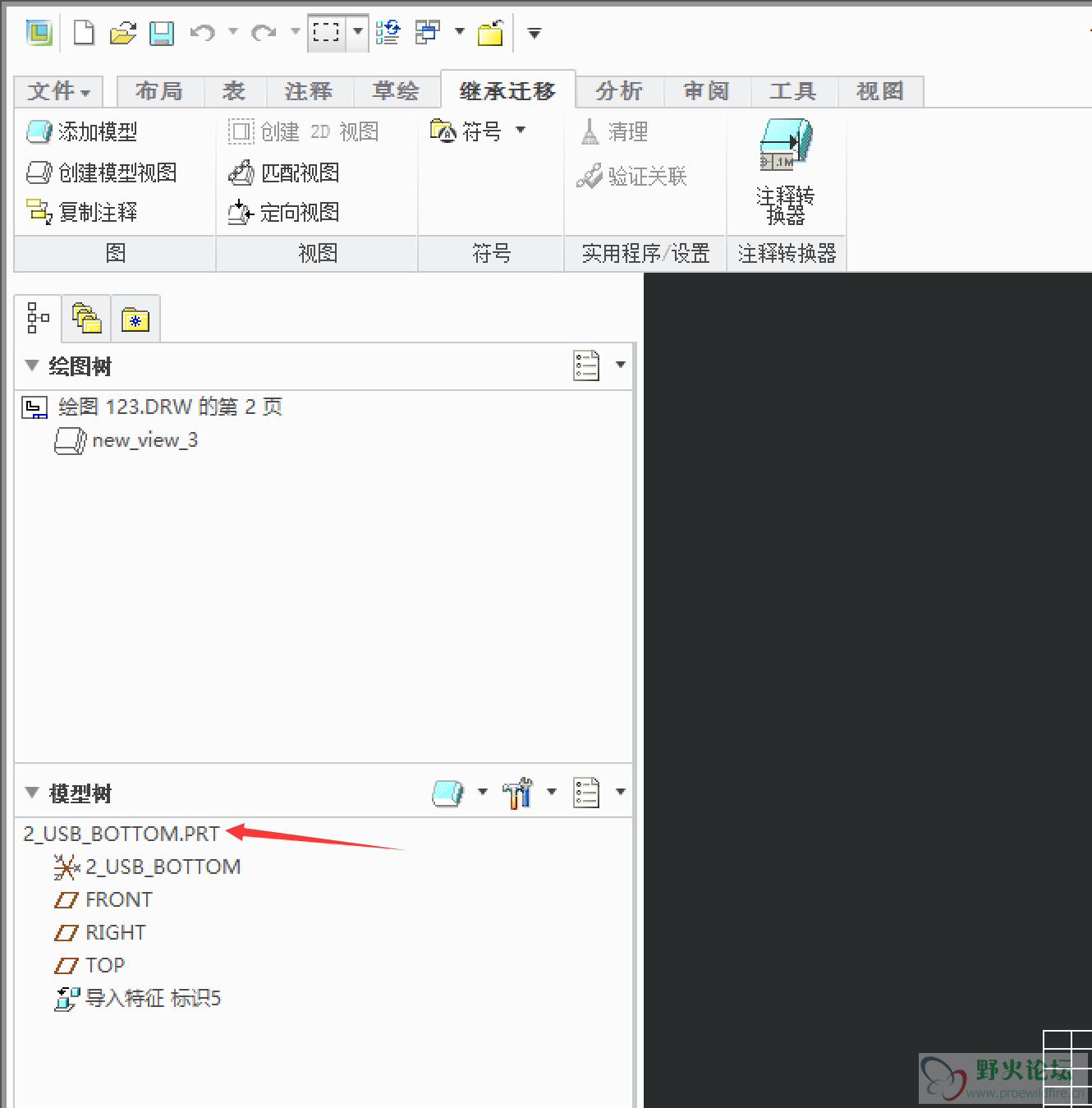Open model display dropdown arrow in 模型树

coord(483,792)
